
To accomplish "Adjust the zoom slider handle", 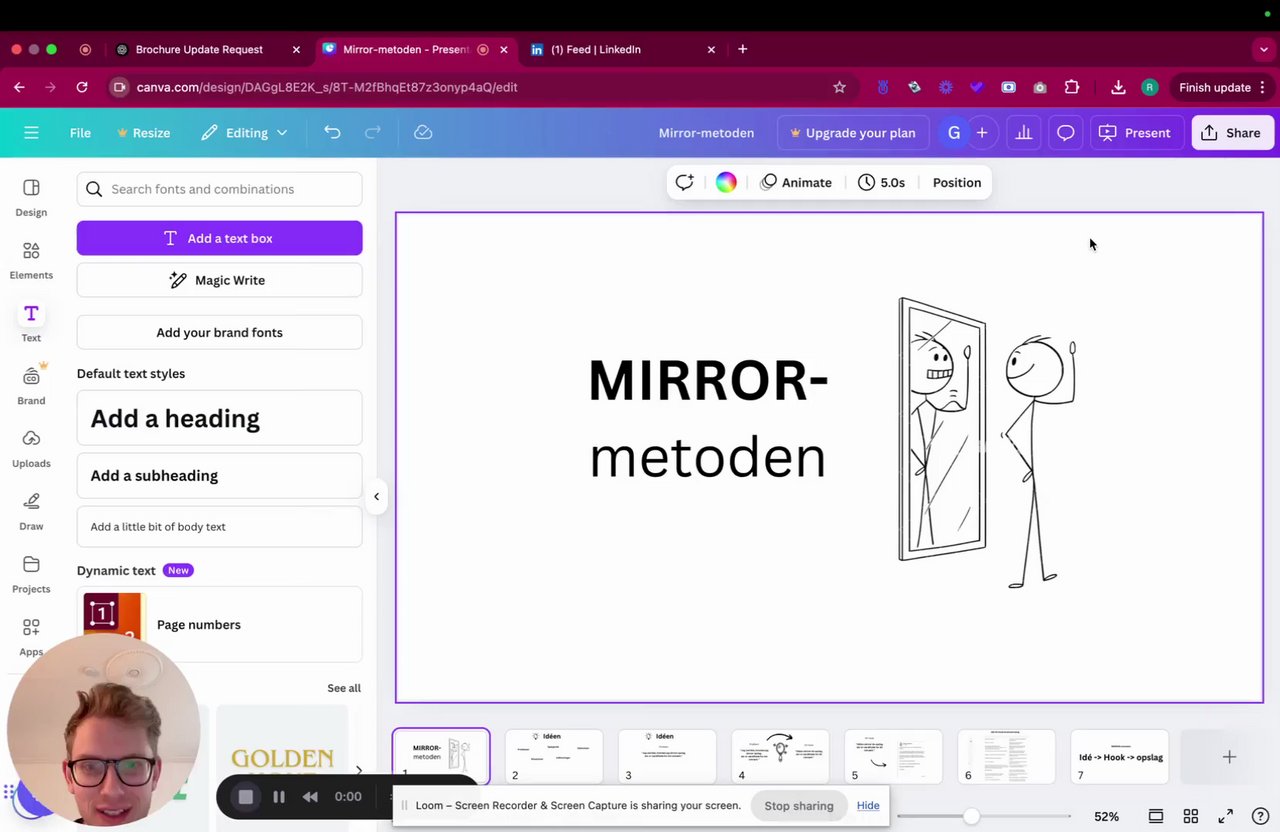I will 971,816.
